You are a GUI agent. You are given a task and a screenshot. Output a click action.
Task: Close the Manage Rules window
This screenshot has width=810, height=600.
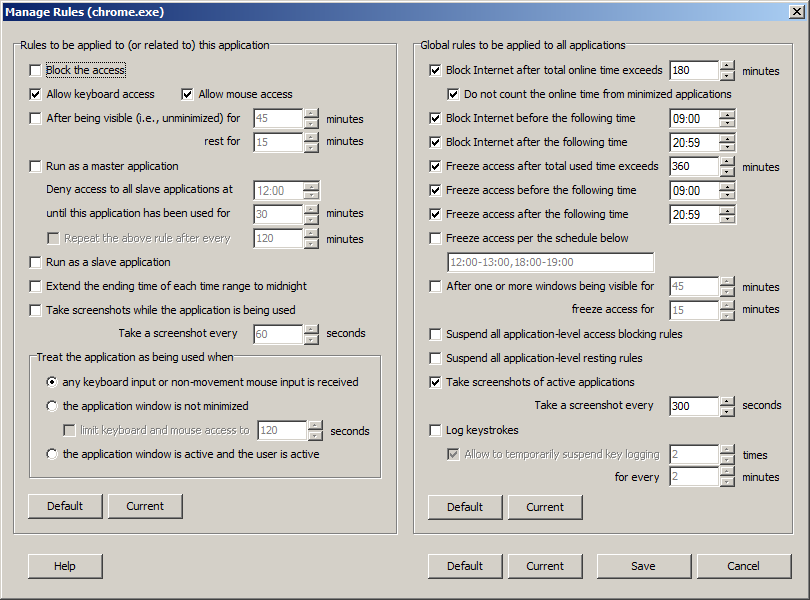797,12
